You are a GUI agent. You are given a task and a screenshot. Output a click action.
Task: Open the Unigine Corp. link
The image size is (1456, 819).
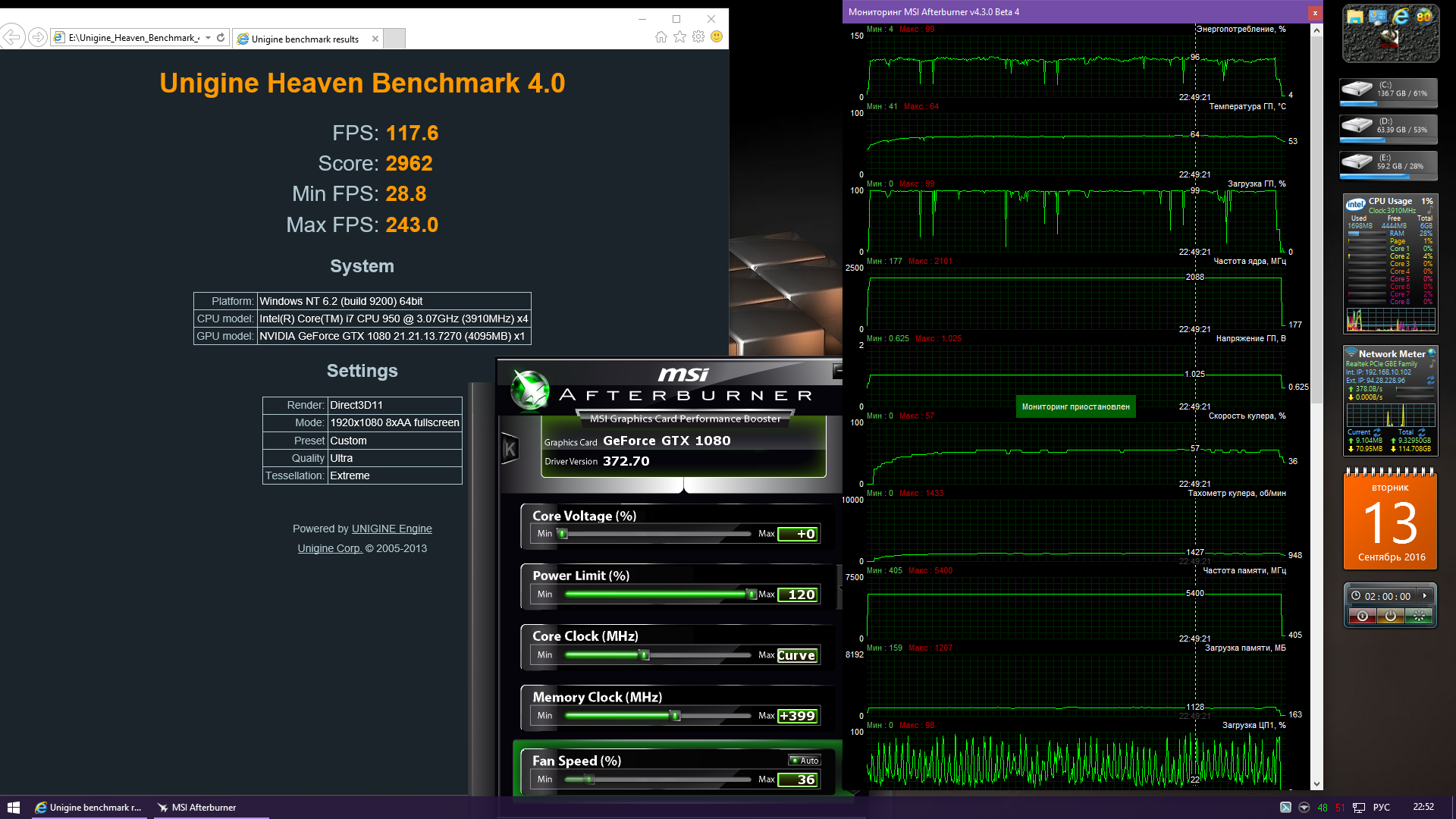point(329,548)
